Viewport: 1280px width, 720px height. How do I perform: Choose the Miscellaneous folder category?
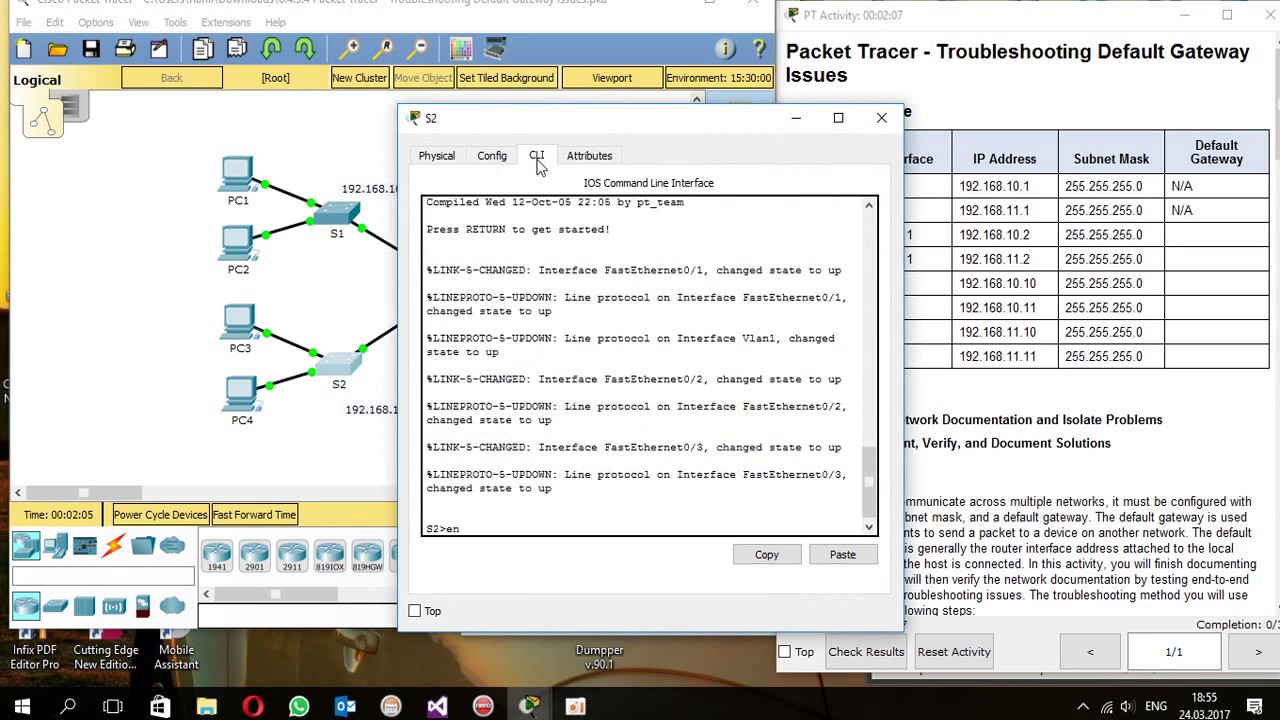pyautogui.click(x=143, y=545)
